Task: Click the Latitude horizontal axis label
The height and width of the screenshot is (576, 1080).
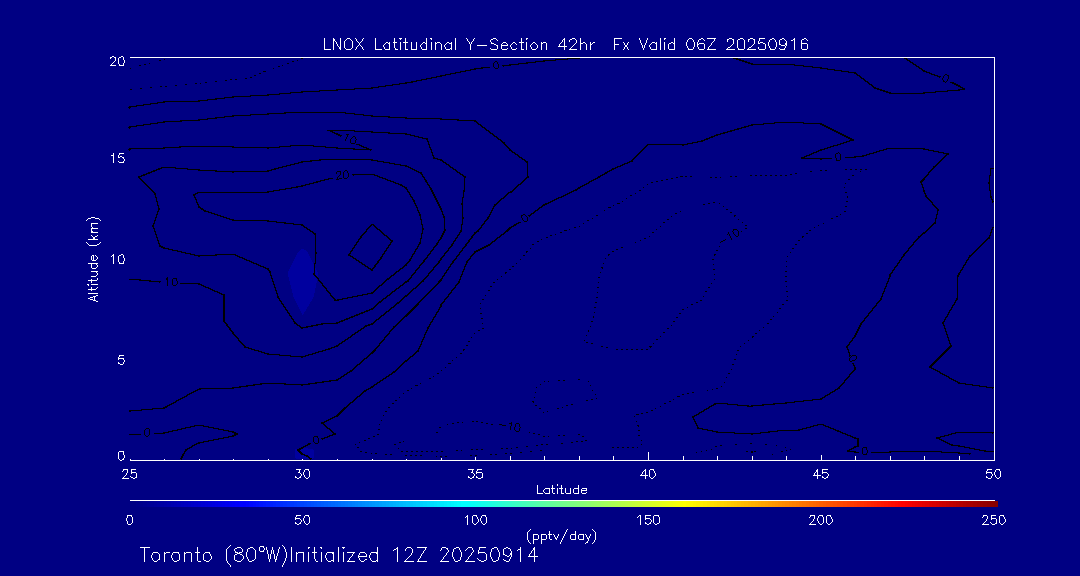Action: (561, 490)
